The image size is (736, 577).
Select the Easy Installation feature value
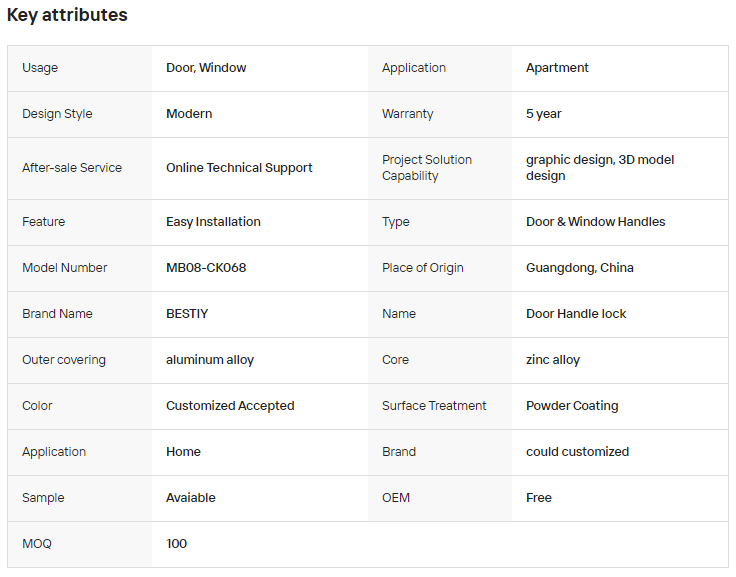(x=213, y=222)
